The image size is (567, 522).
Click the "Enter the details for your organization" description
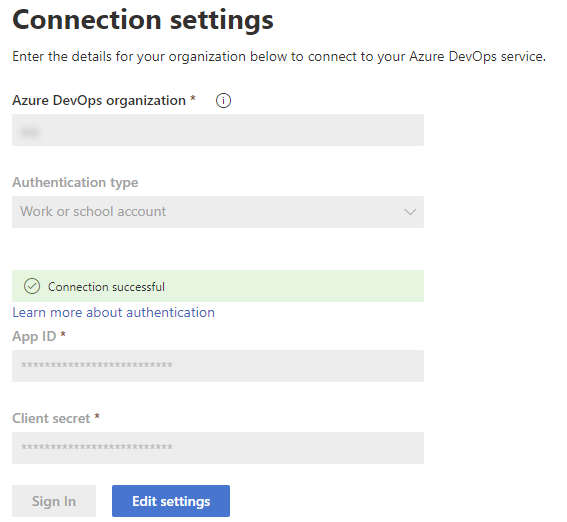279,57
